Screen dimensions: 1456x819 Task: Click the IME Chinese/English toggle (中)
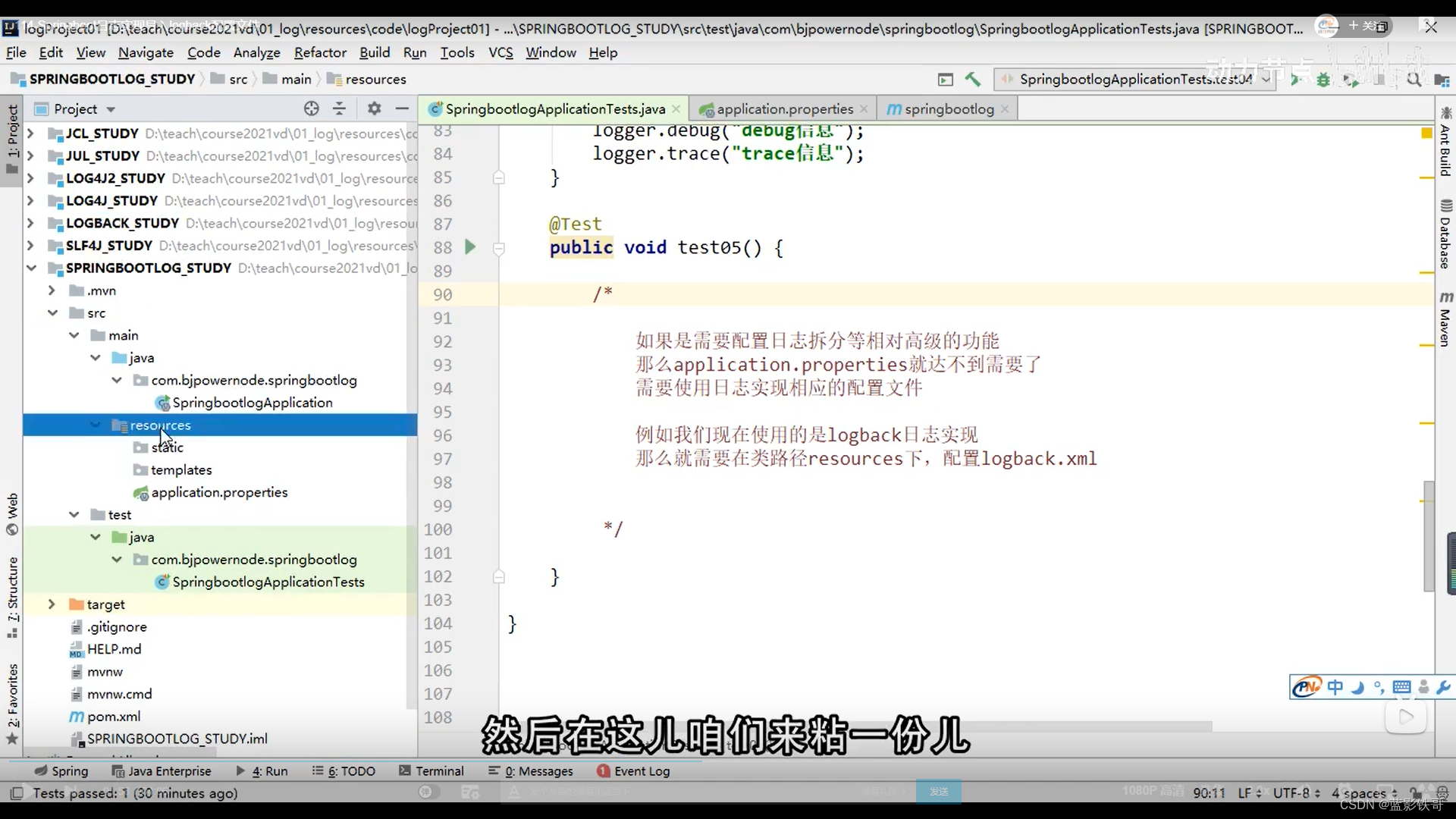tap(1335, 687)
